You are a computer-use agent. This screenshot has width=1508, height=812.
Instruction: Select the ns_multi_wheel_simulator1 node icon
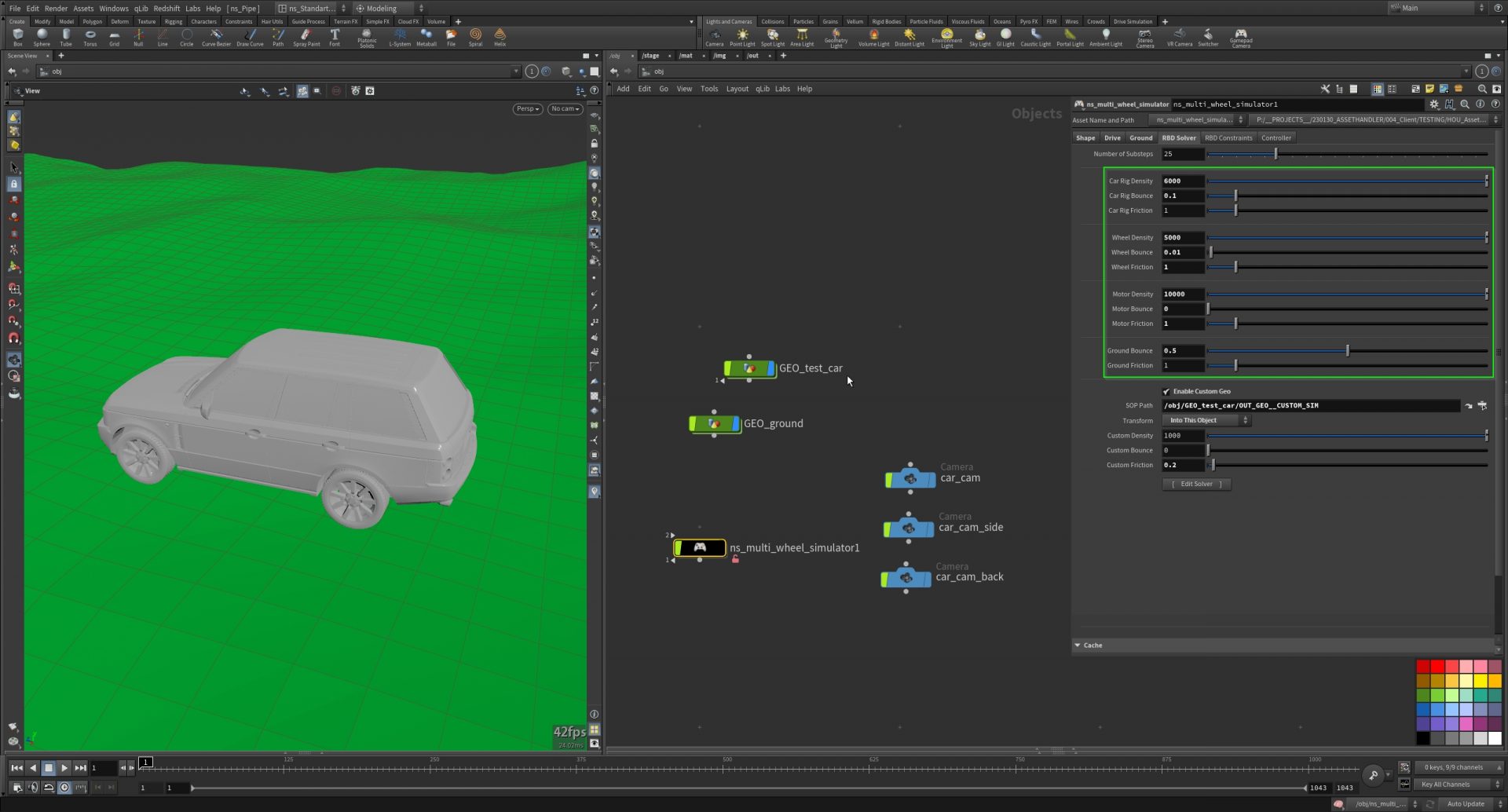[x=699, y=547]
